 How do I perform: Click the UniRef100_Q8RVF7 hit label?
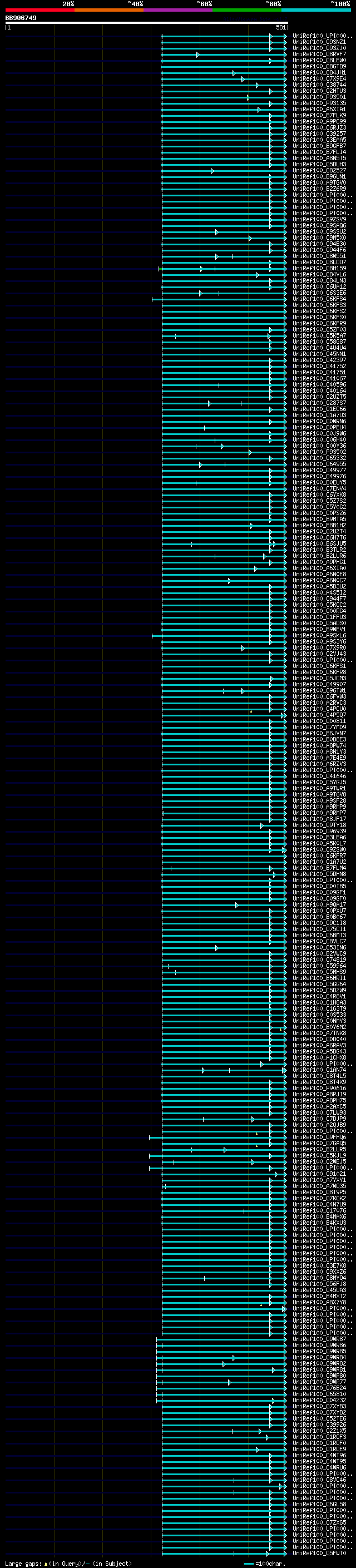pos(319,54)
